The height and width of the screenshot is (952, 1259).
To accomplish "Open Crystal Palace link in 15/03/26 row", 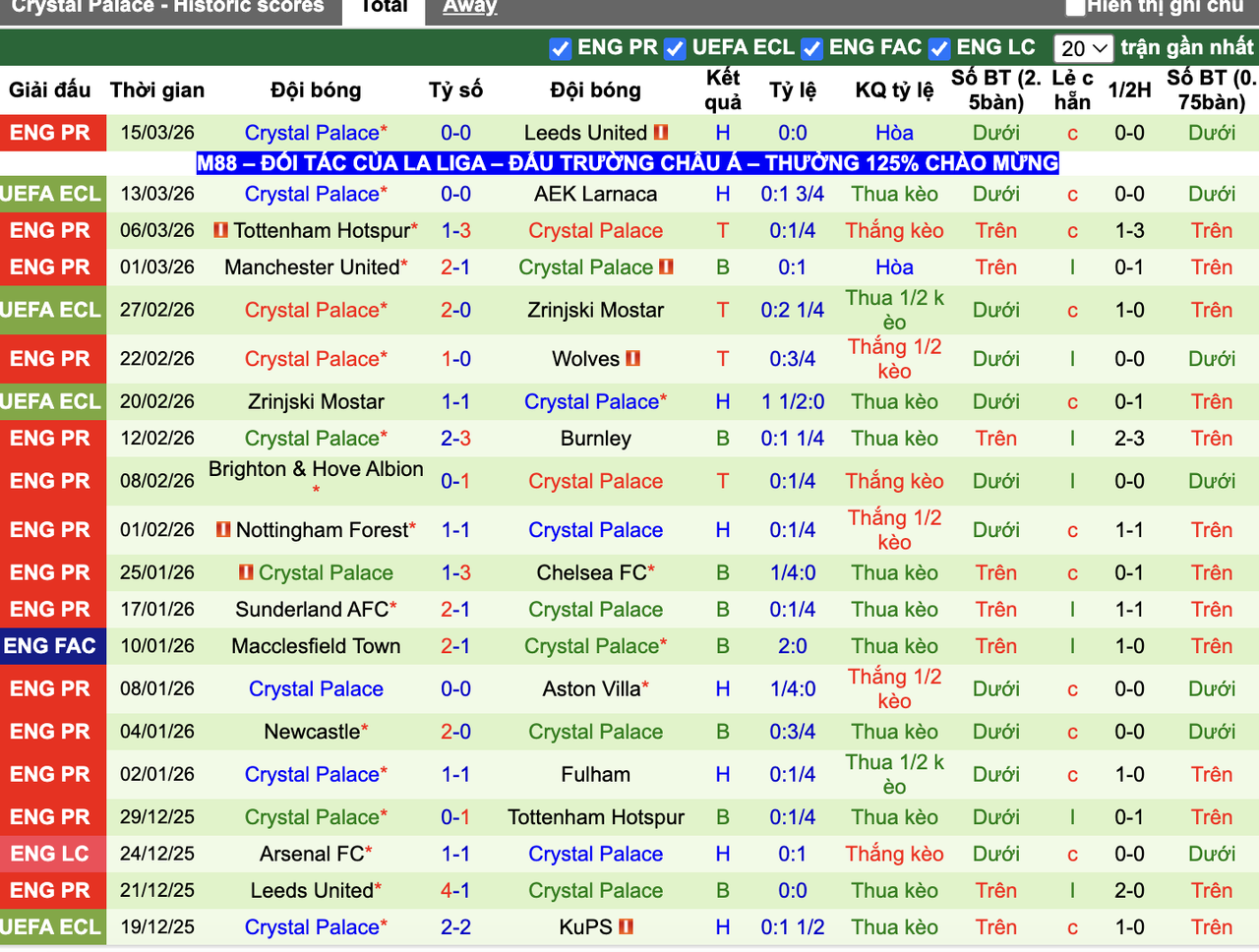I will point(312,133).
